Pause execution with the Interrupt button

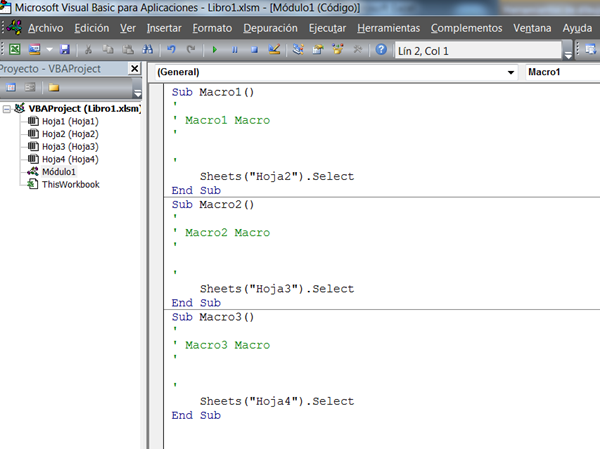(234, 49)
